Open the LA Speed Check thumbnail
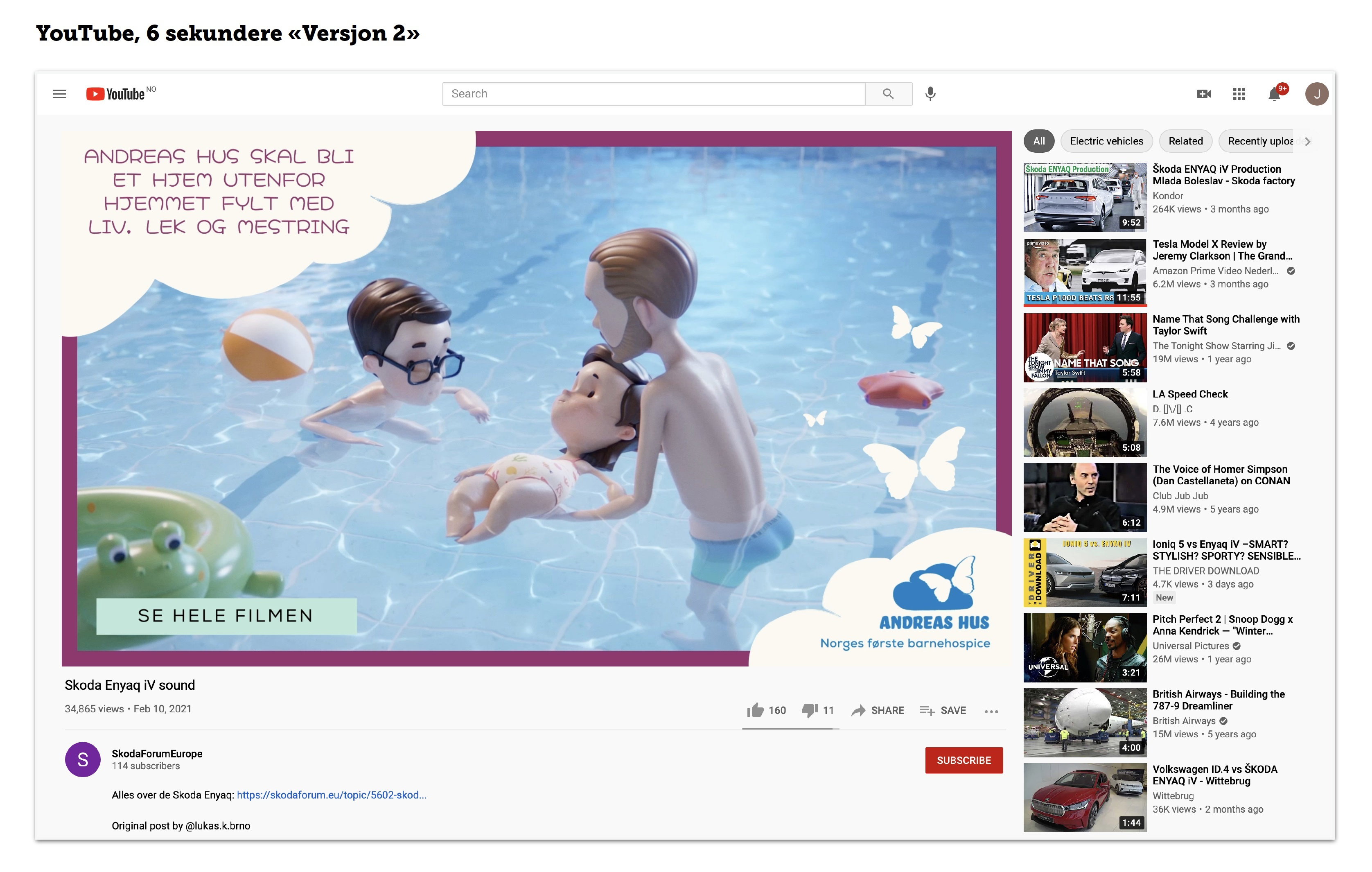 coord(1085,423)
